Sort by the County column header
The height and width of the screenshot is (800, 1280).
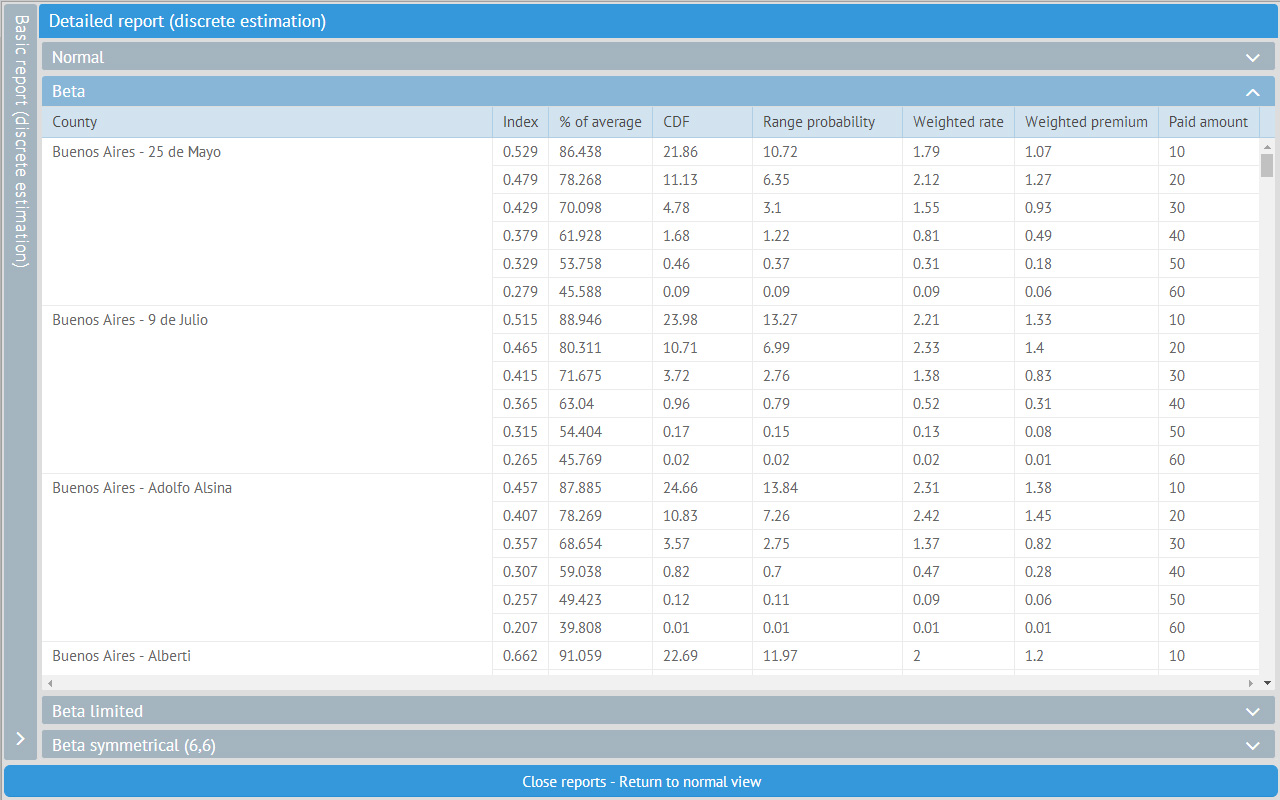[x=267, y=122]
